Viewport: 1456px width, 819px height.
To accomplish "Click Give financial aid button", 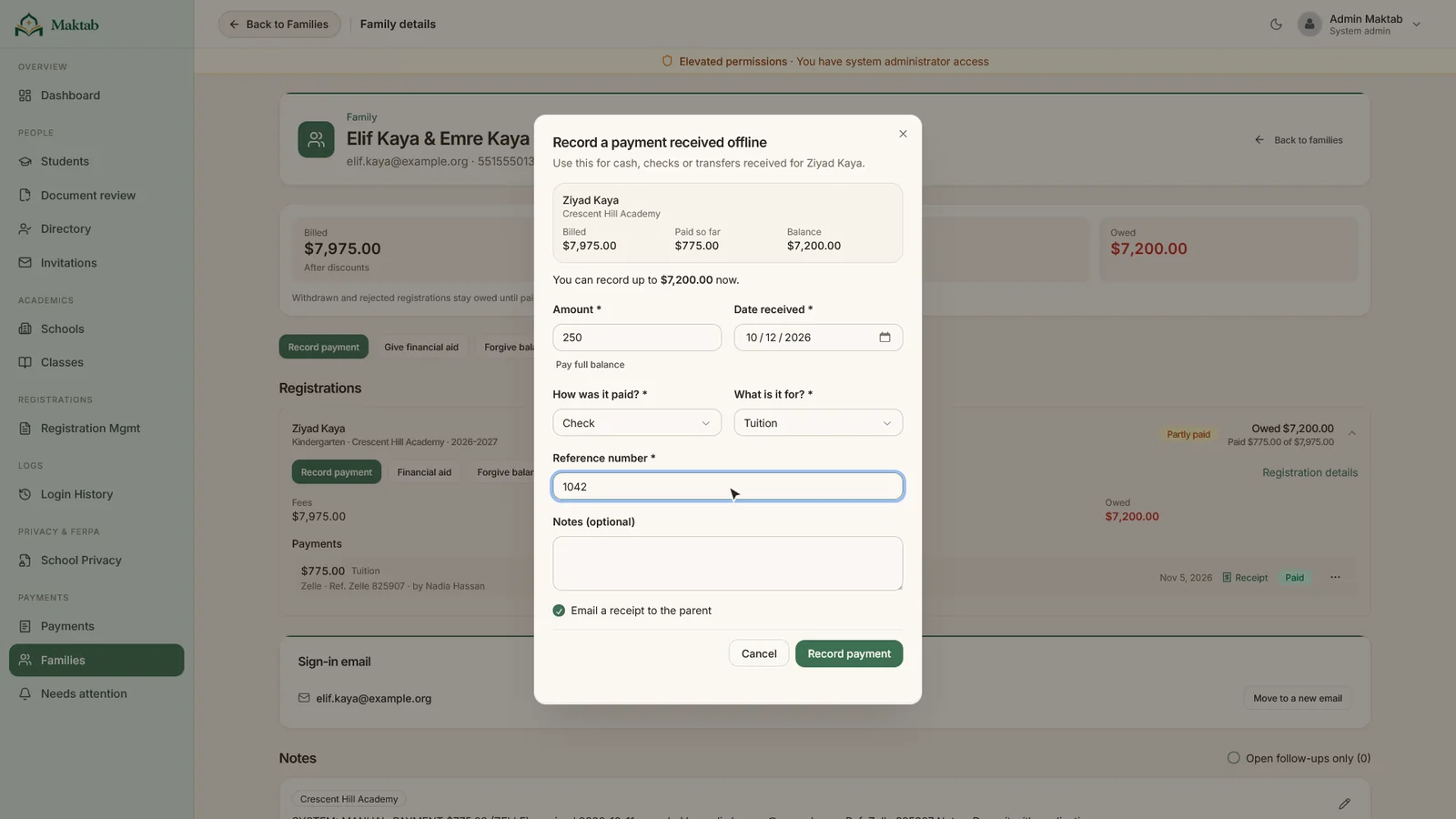I will [421, 348].
